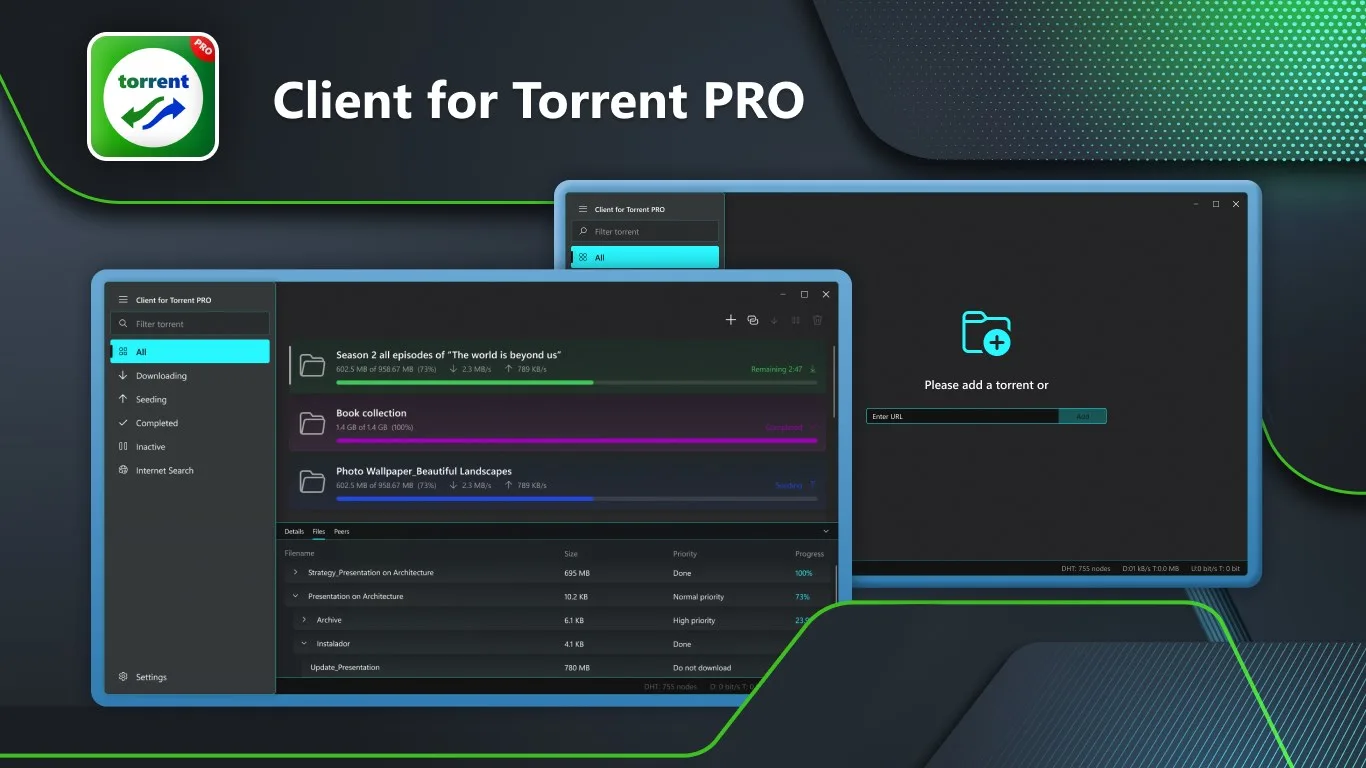Open hamburger menu in front window

click(123, 300)
